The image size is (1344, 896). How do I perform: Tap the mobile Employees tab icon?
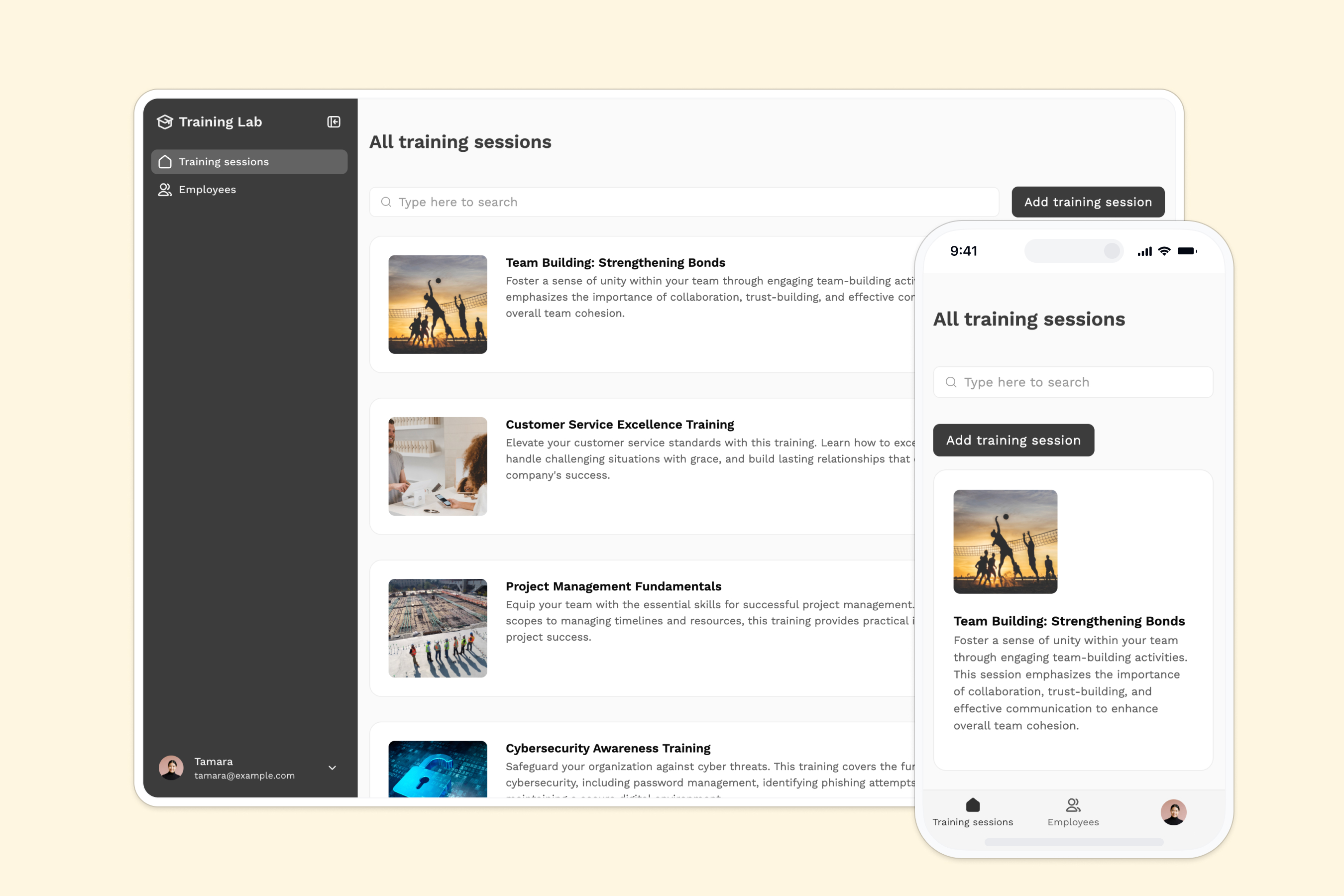coord(1073,804)
